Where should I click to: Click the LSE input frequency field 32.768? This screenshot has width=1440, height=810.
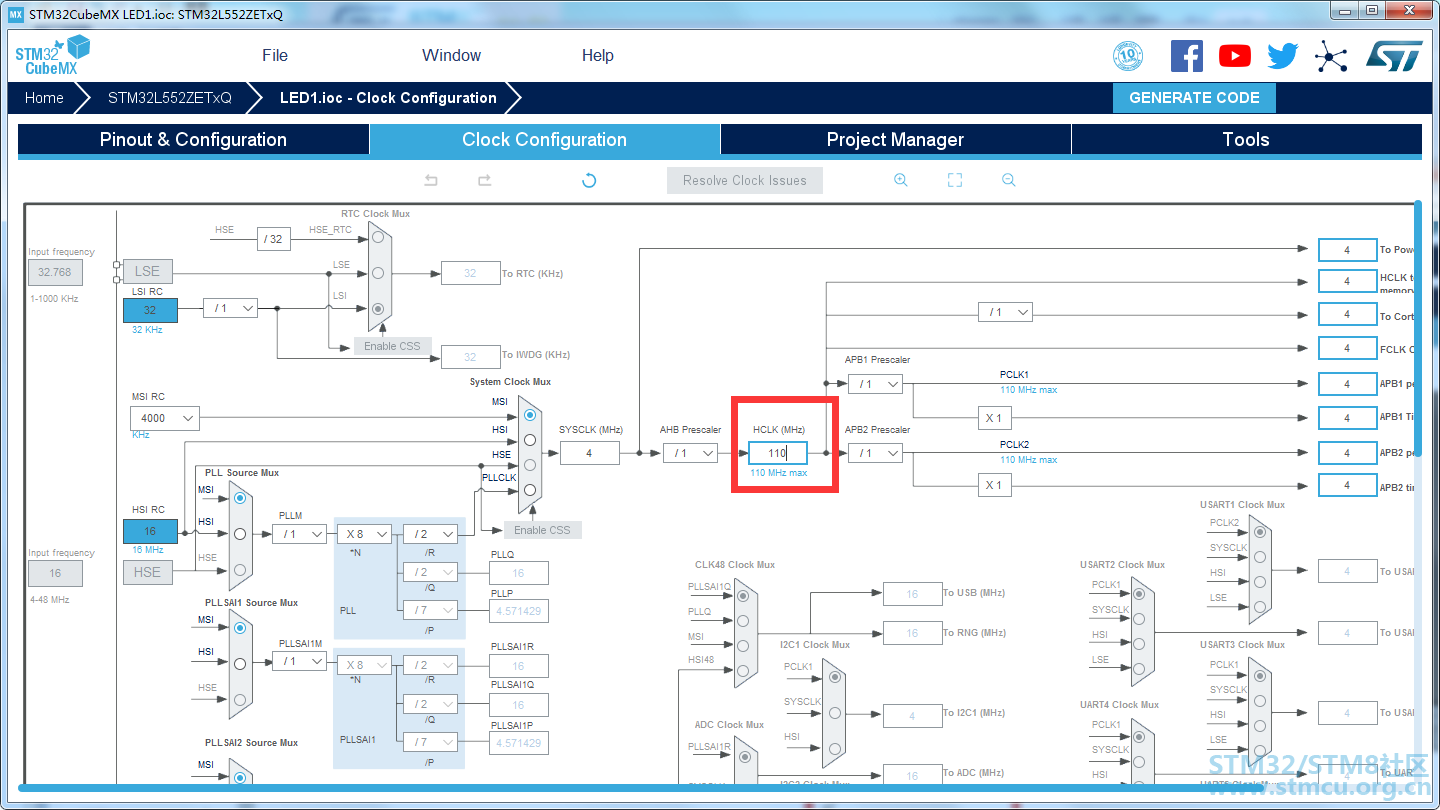[x=55, y=272]
